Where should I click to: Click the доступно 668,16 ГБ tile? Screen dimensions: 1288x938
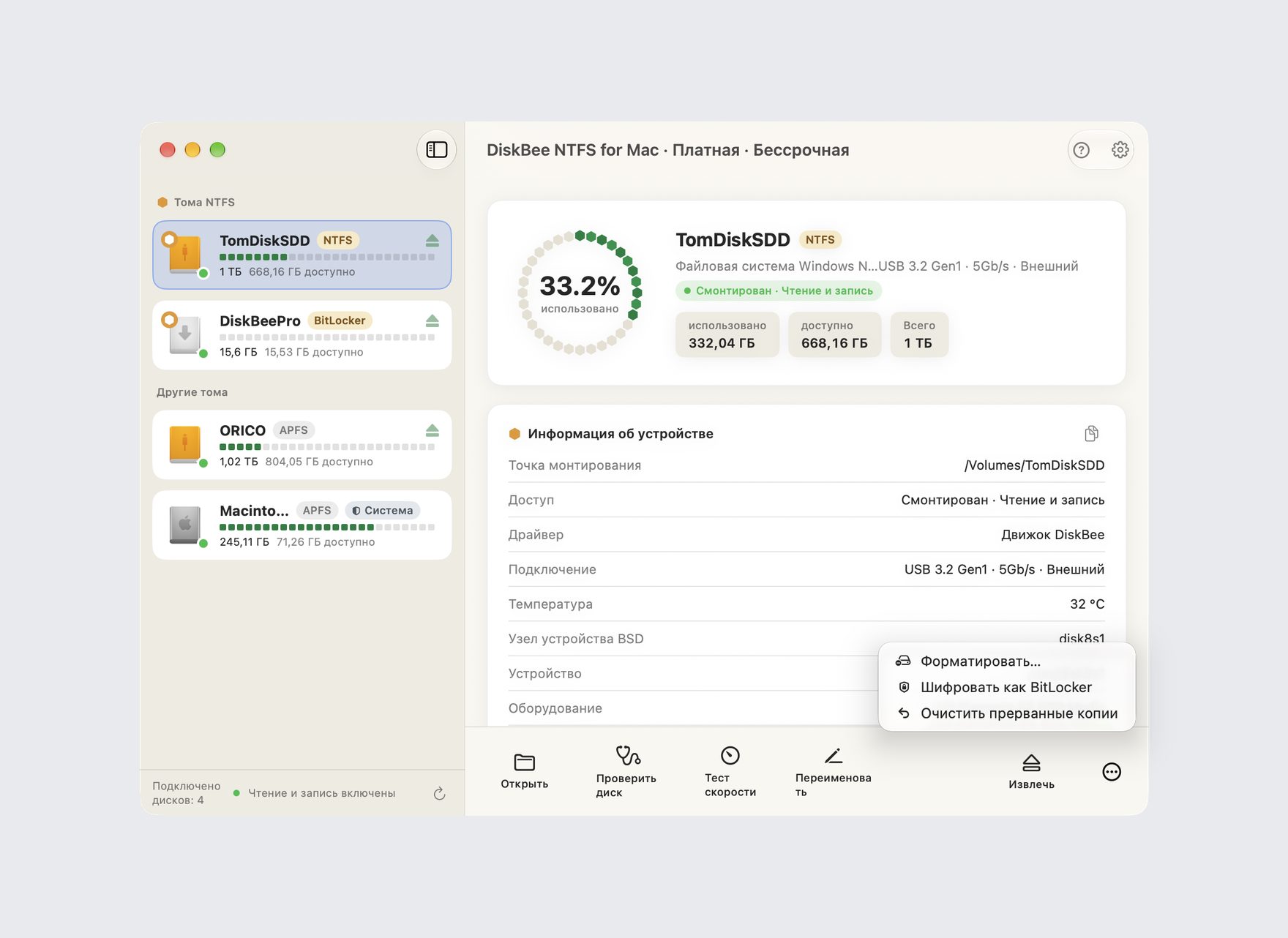pos(834,335)
